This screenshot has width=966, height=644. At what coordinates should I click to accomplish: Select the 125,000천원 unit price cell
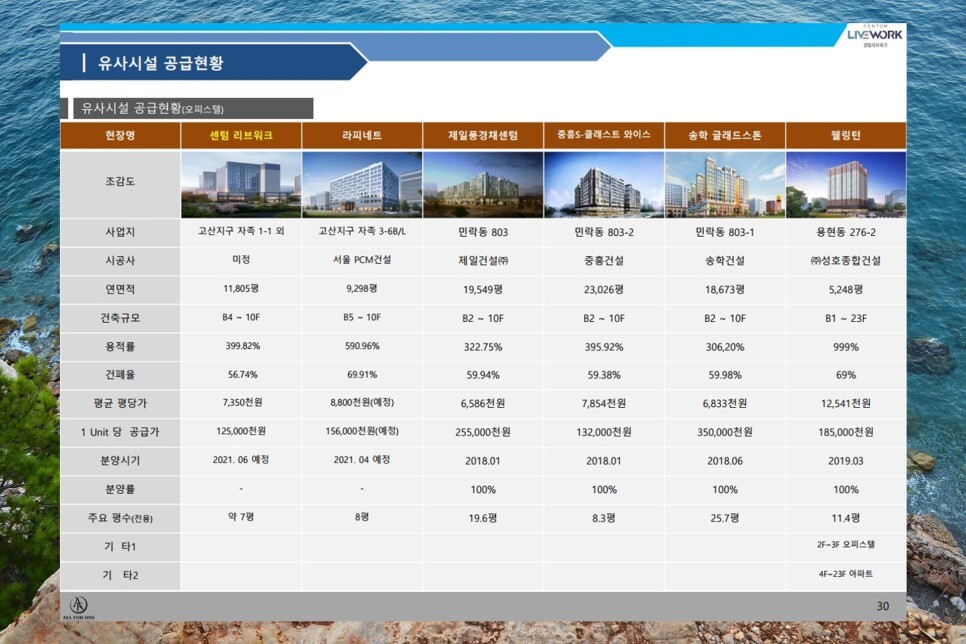(241, 431)
